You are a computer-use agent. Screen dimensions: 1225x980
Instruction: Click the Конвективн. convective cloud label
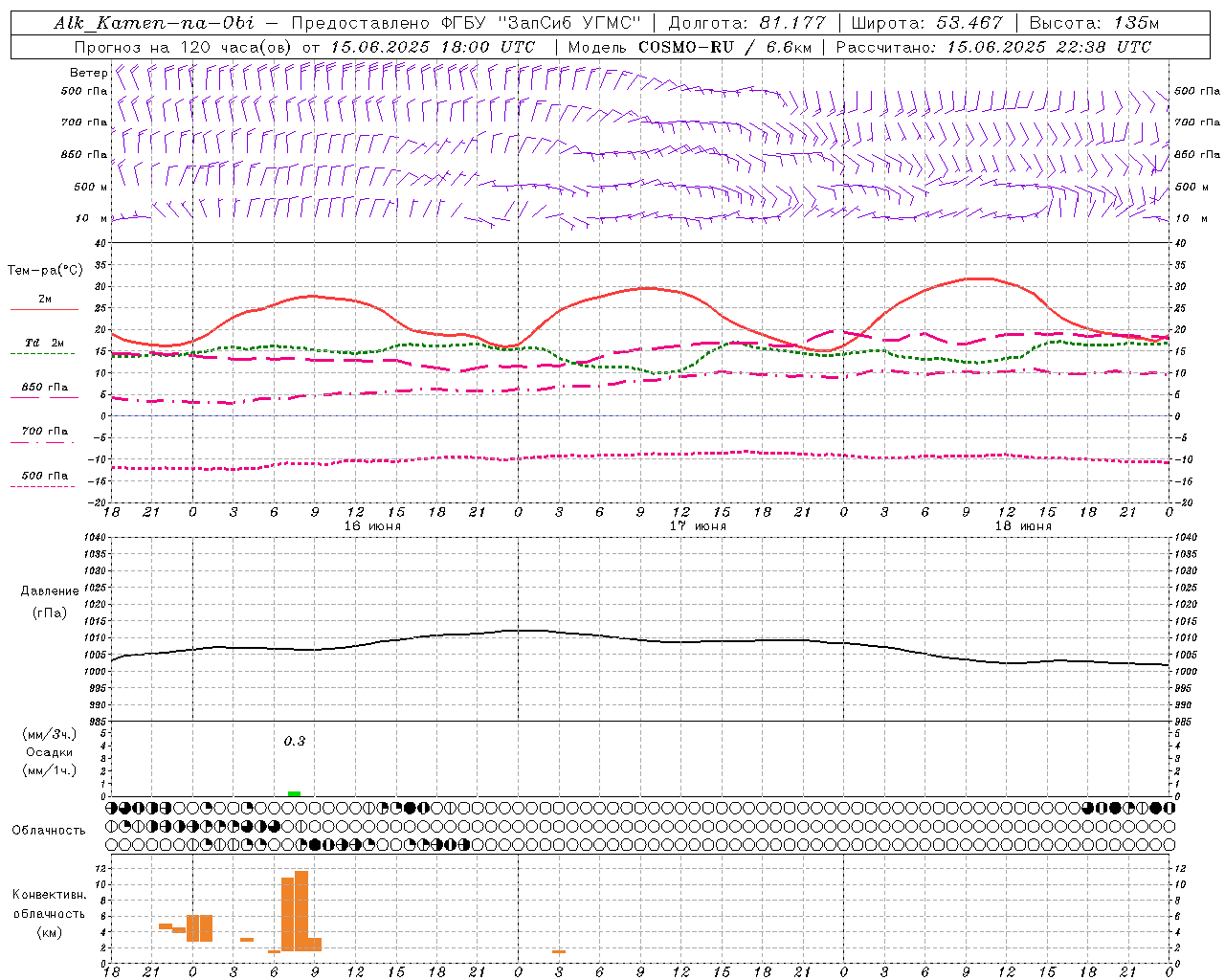(x=49, y=895)
